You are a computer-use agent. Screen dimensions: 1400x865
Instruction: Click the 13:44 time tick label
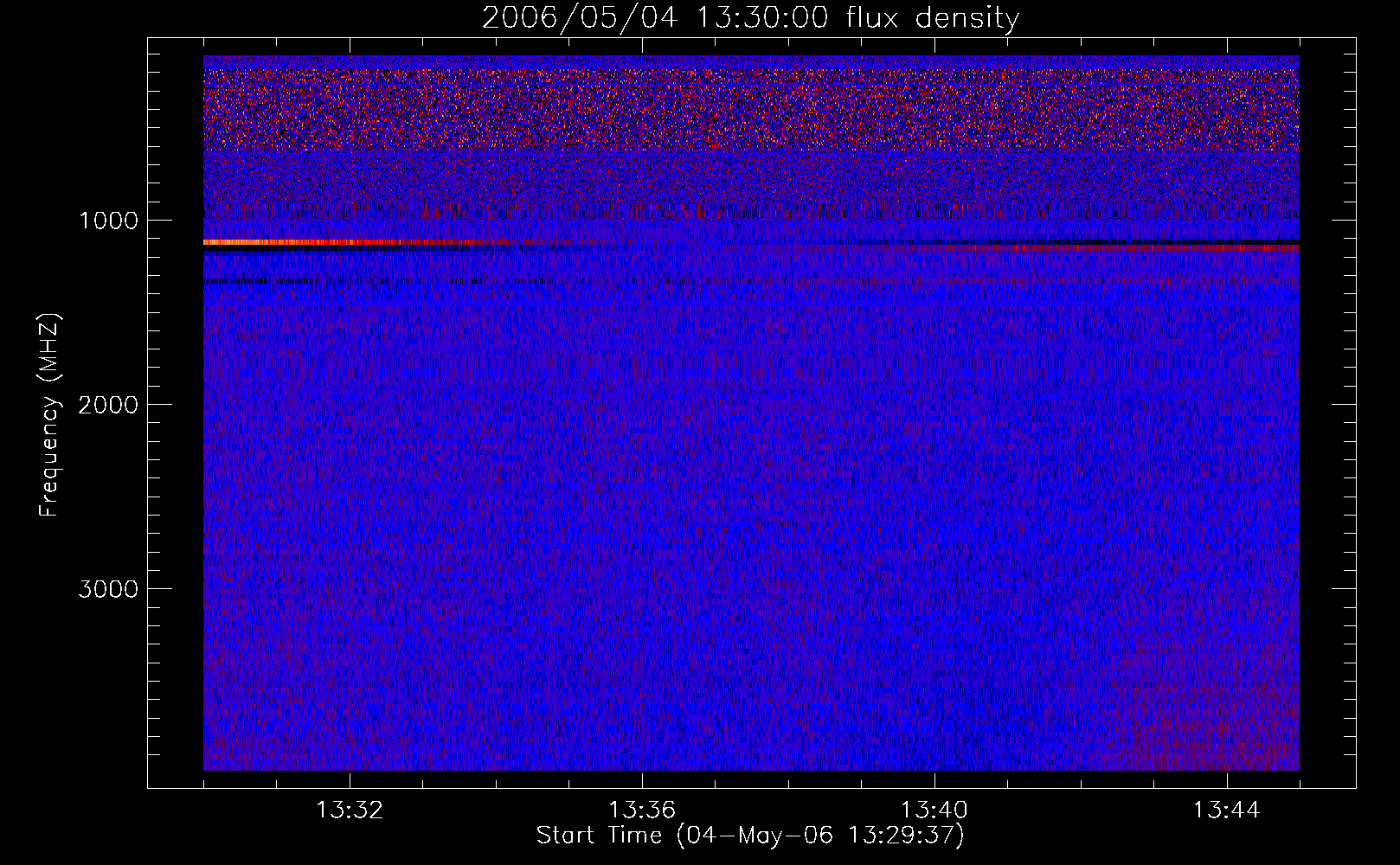click(x=1226, y=811)
